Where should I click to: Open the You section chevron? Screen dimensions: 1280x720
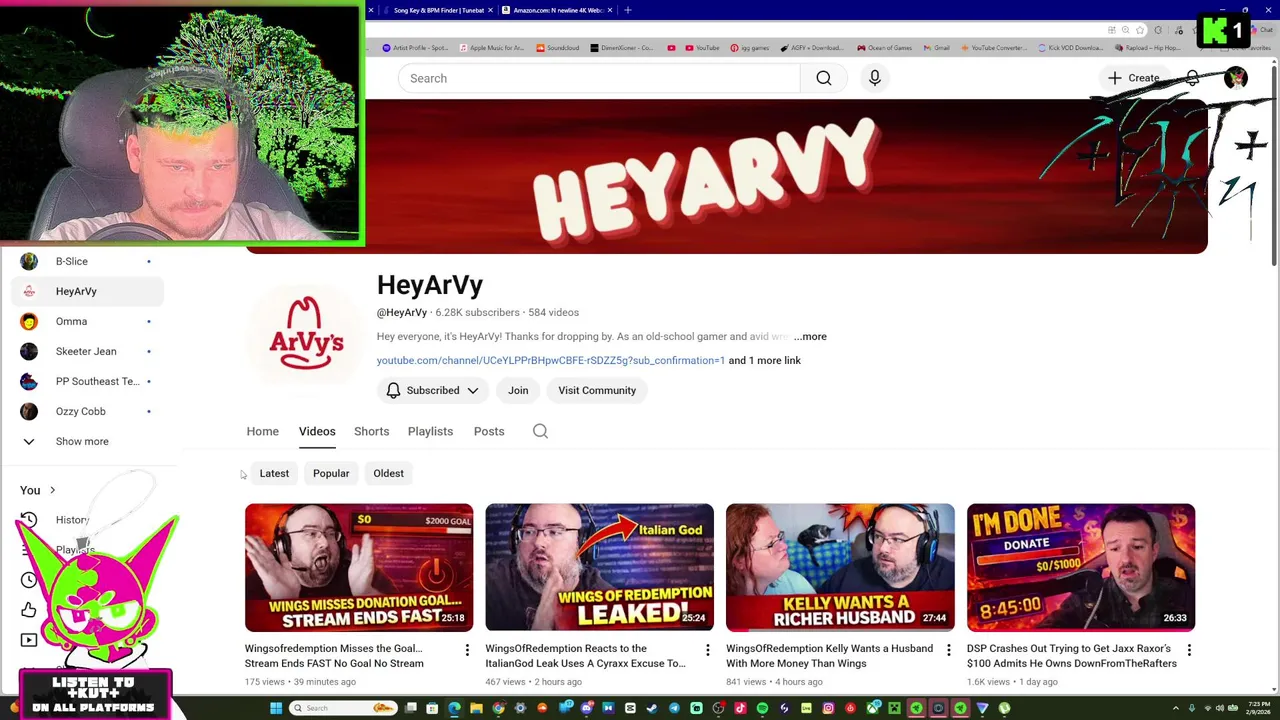coord(52,491)
